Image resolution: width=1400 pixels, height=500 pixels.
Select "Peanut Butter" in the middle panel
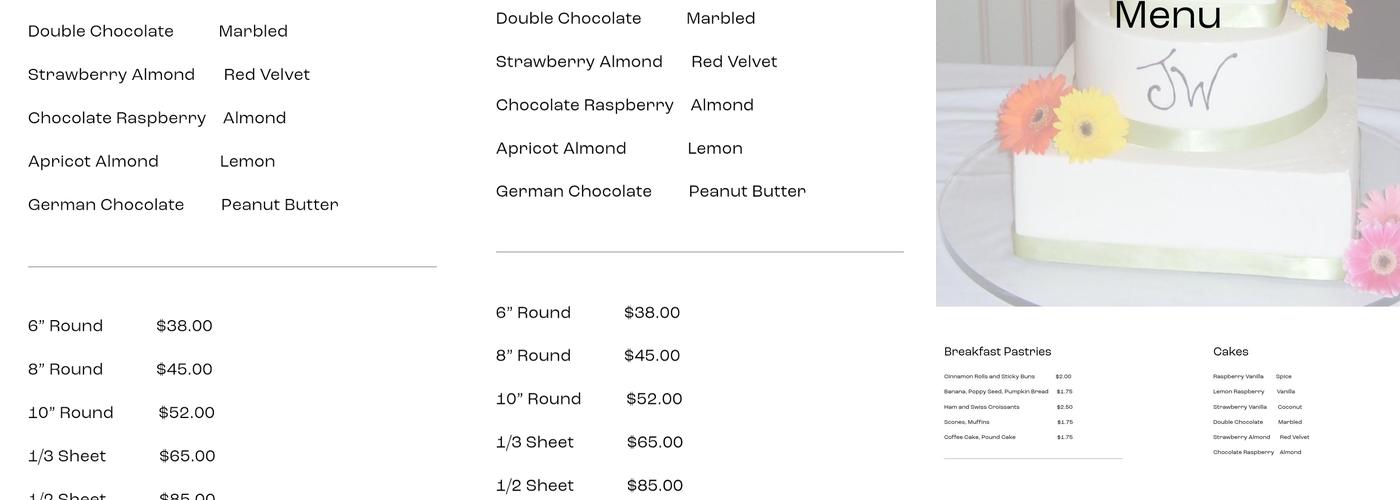point(747,192)
